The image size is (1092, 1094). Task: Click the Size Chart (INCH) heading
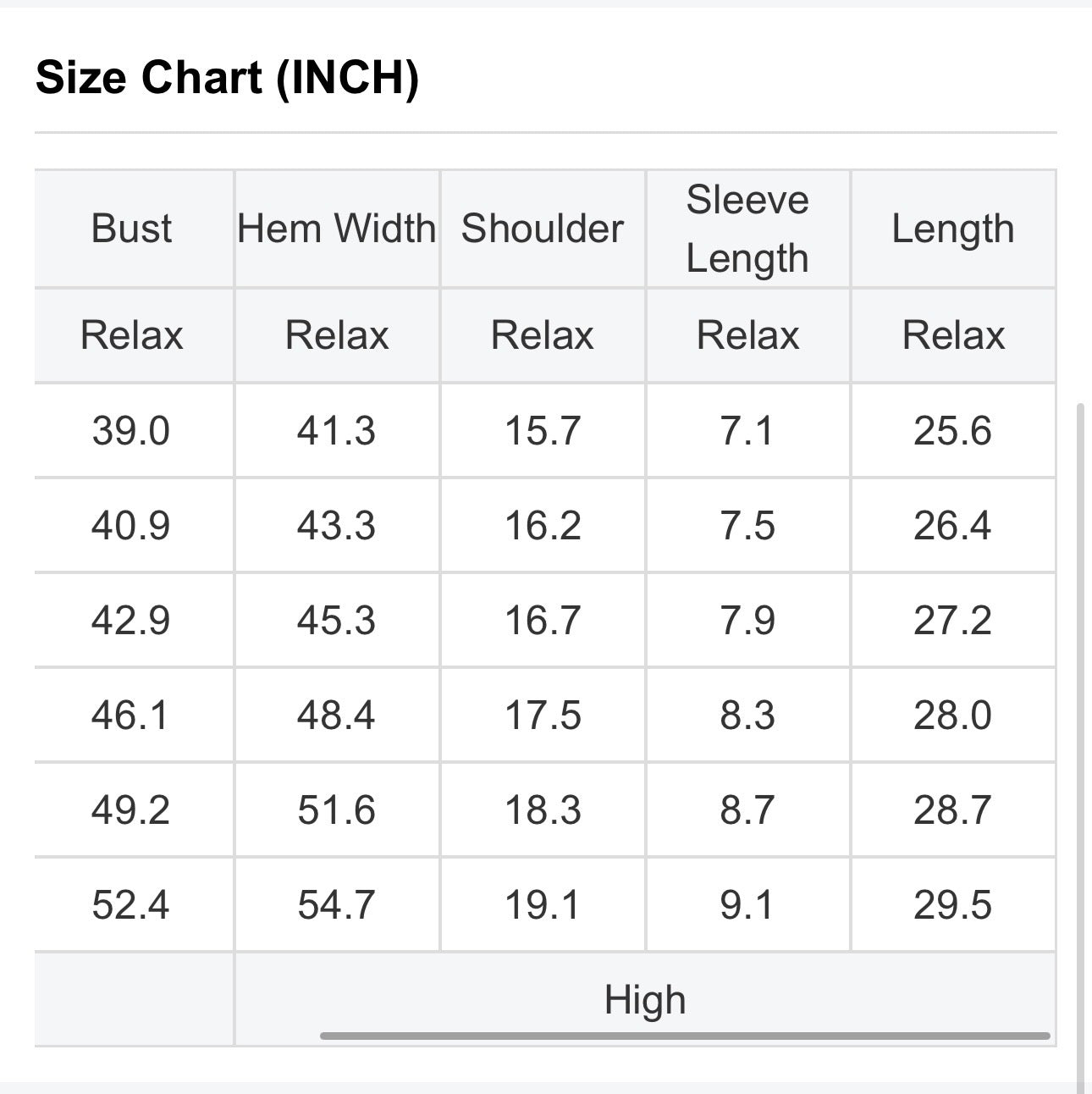[x=227, y=77]
